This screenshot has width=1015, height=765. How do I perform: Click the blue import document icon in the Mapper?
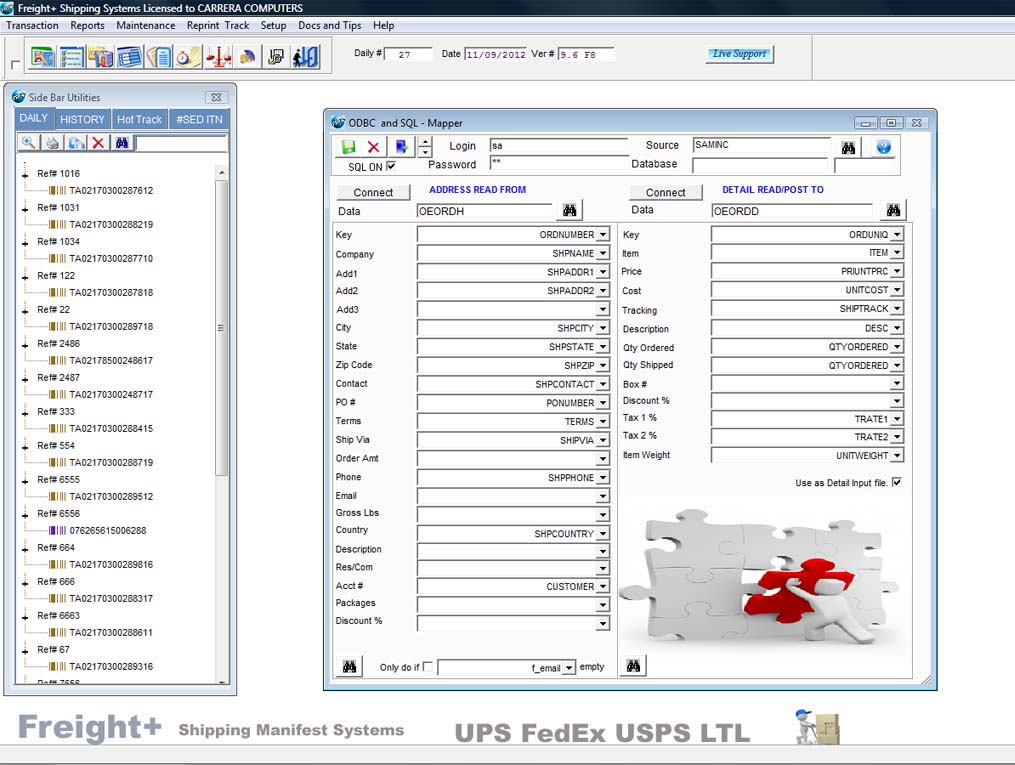pos(401,147)
